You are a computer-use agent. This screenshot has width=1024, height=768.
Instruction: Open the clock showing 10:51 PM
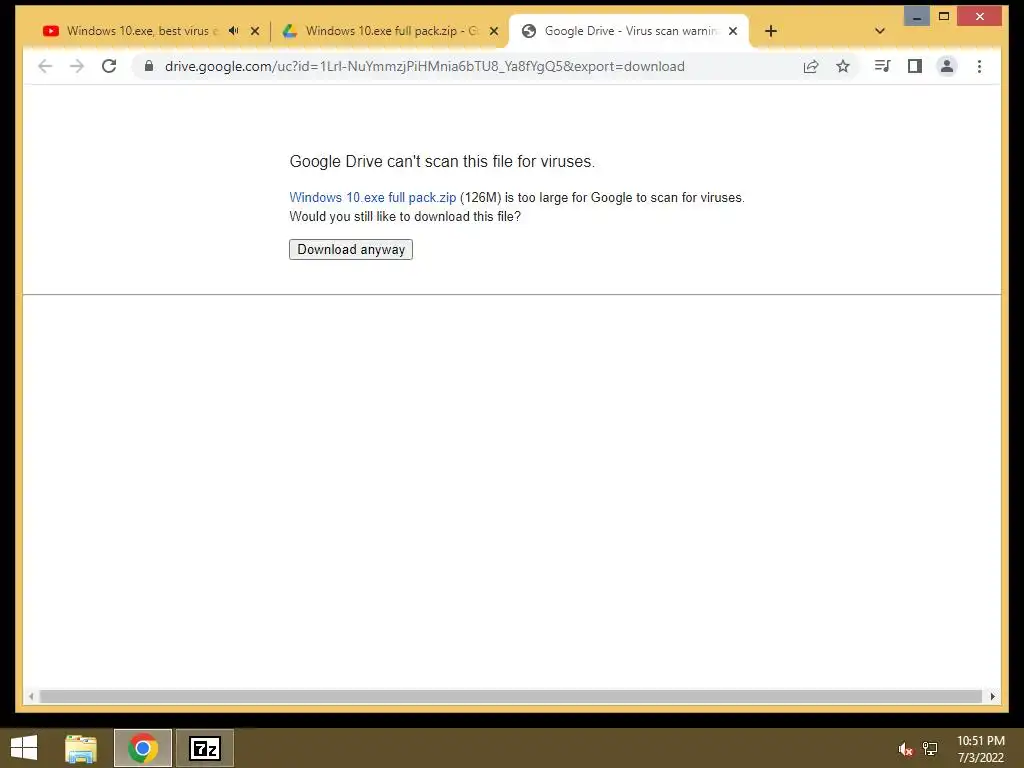980,749
